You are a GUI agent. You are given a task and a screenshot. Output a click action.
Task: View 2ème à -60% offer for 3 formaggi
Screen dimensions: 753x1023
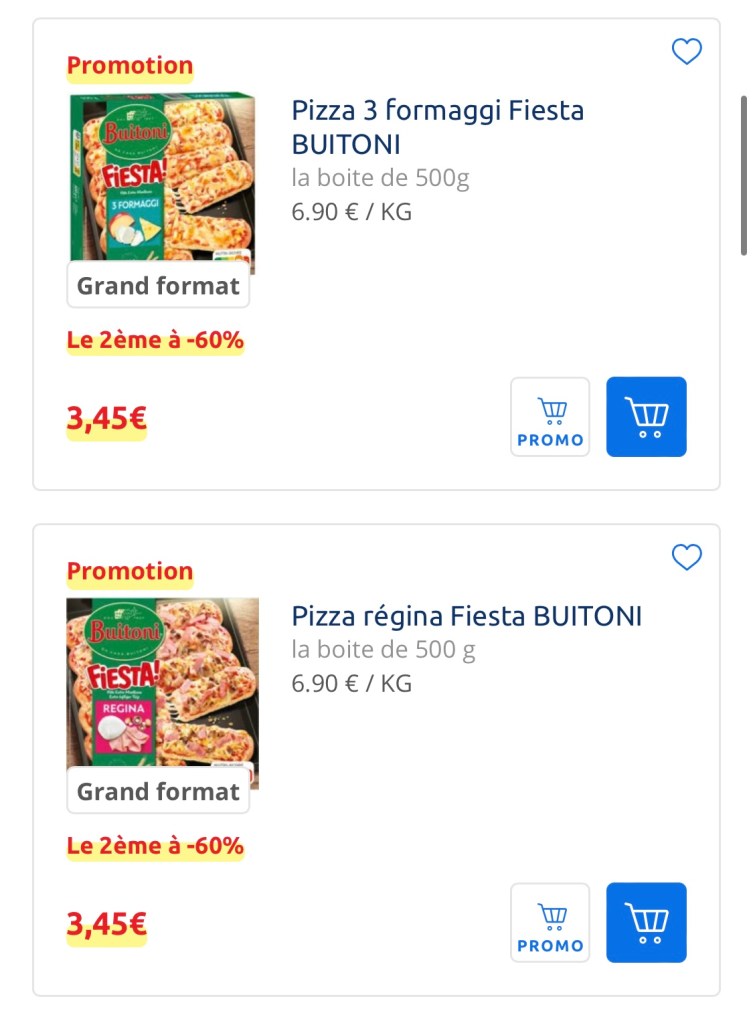tap(155, 341)
